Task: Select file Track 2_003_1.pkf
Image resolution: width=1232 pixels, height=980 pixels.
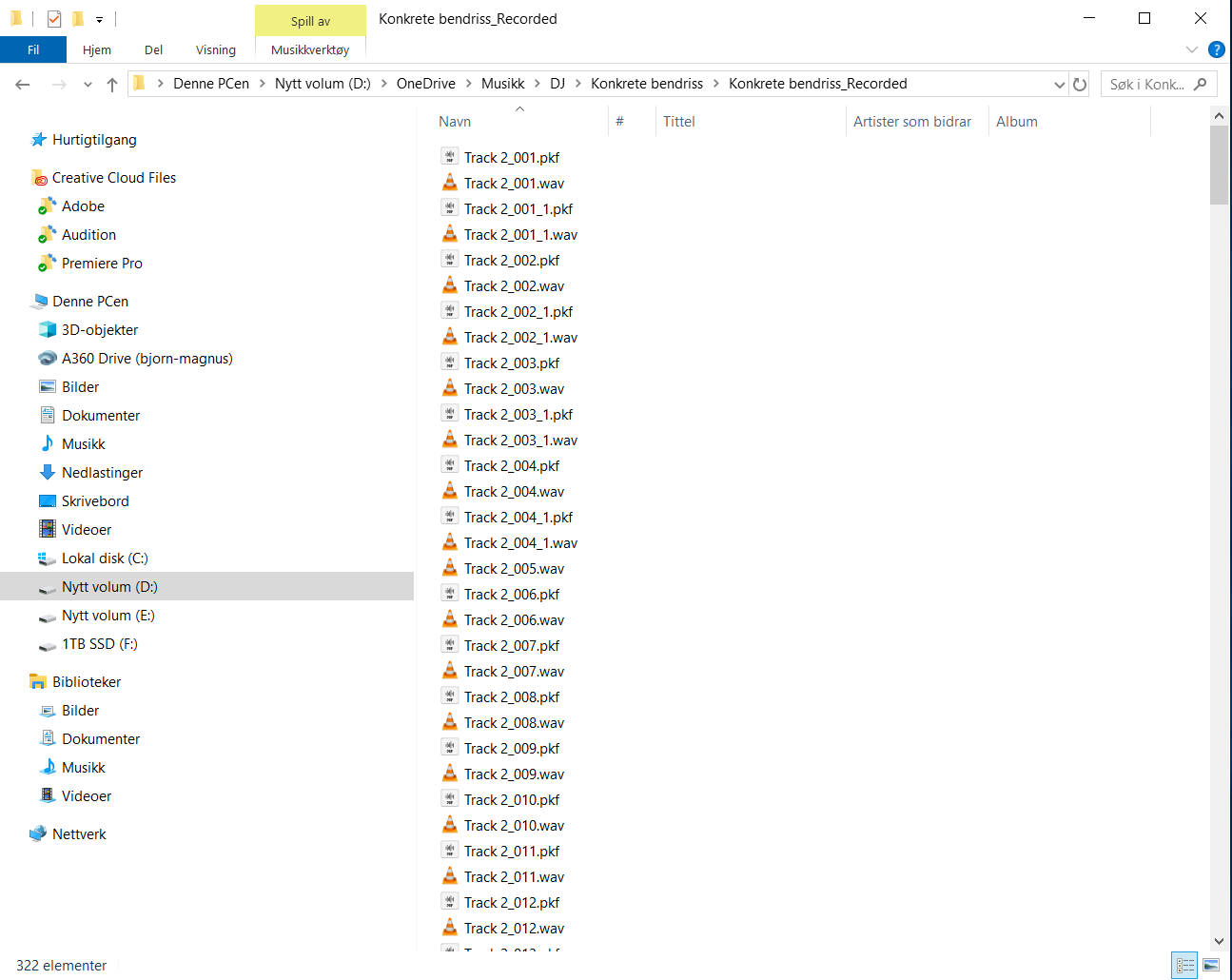Action: point(518,414)
